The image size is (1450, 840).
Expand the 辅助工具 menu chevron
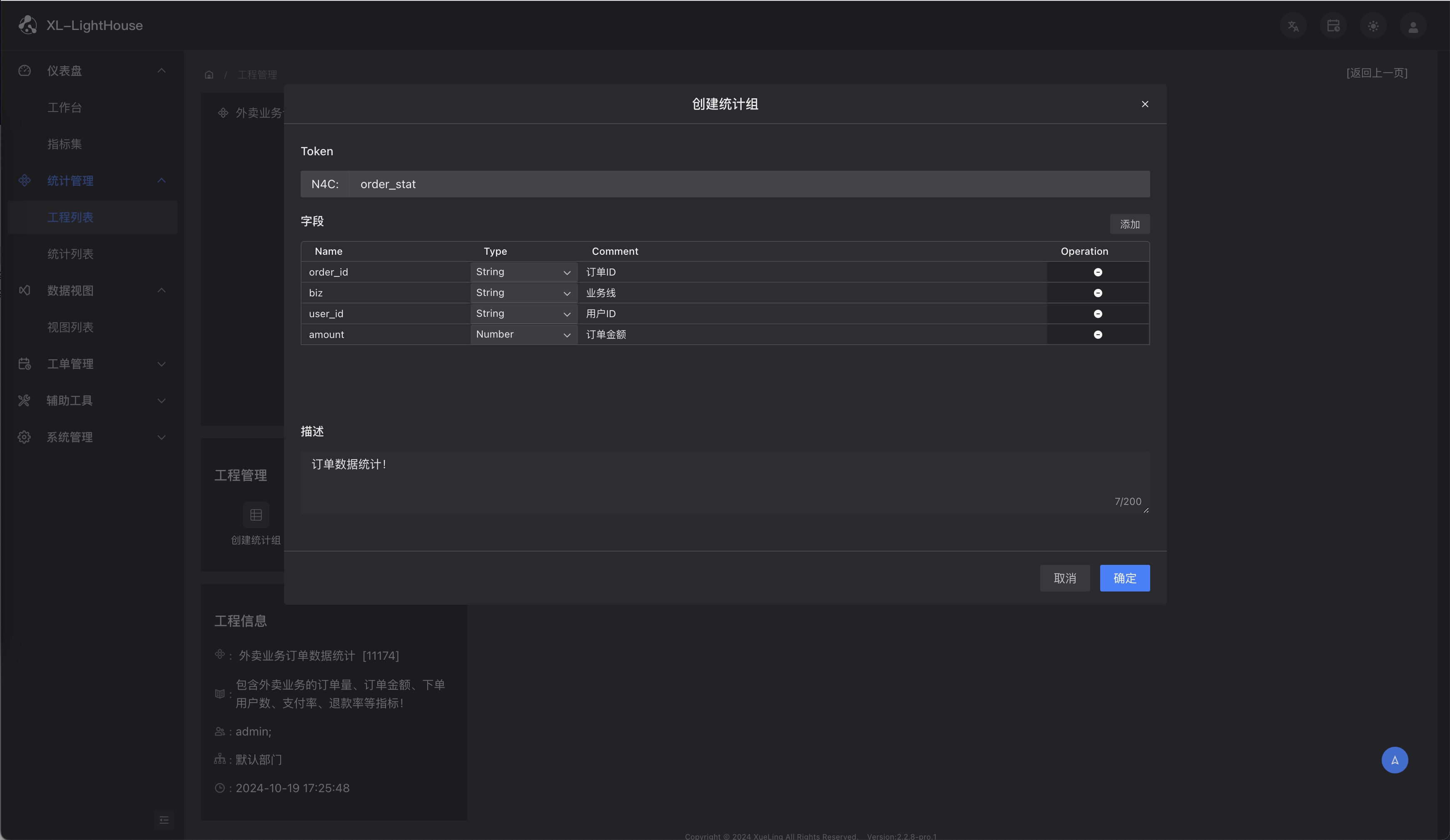pyautogui.click(x=162, y=400)
